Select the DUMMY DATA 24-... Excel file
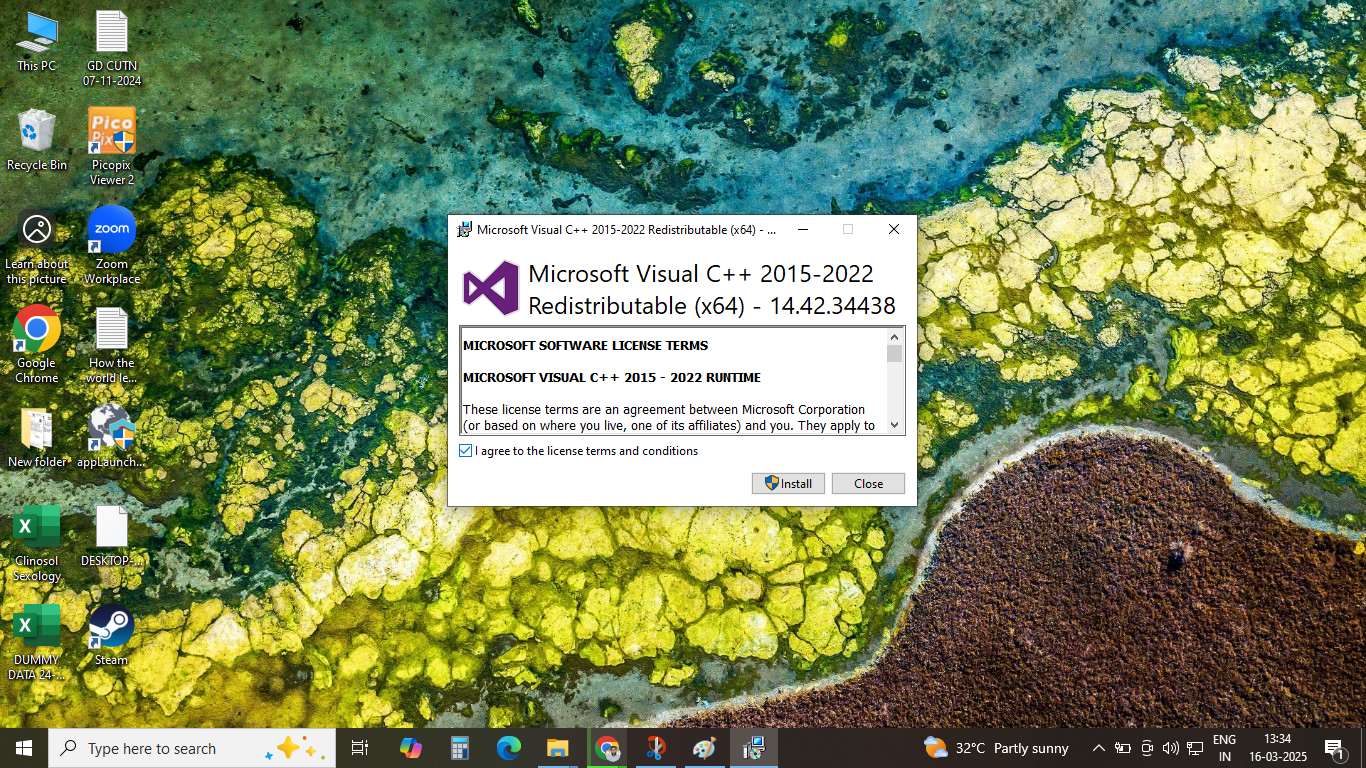1366x768 pixels. pyautogui.click(x=37, y=642)
